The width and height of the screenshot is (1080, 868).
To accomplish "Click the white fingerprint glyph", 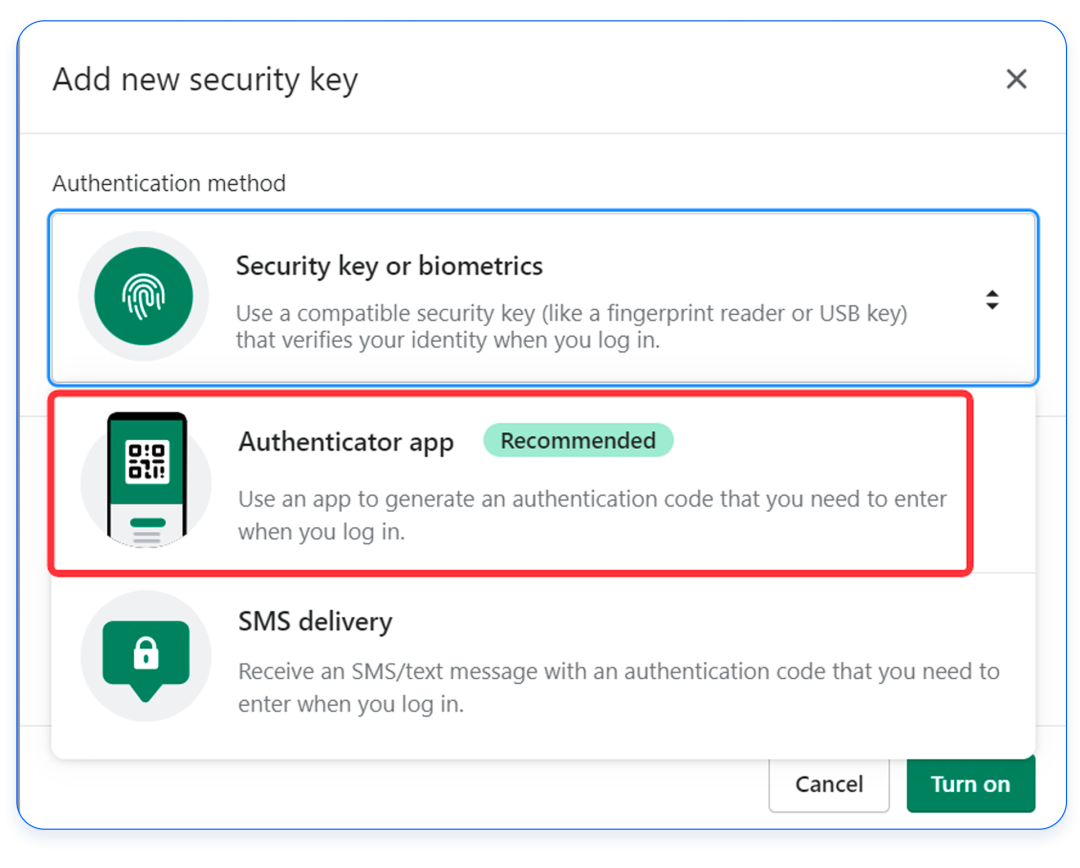I will [143, 297].
